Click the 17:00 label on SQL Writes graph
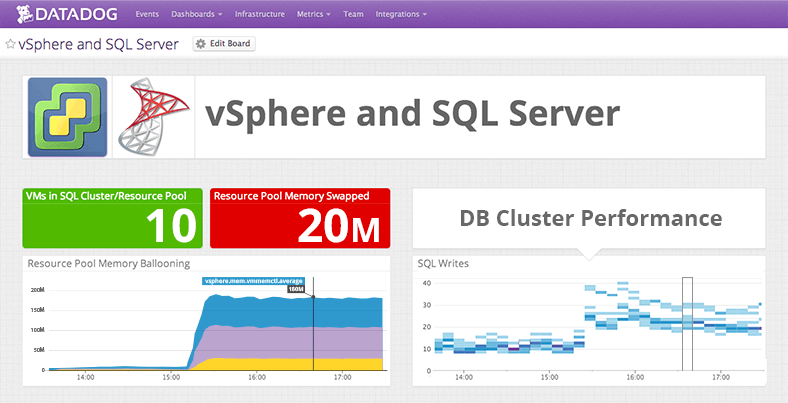This screenshot has width=788, height=403. (721, 376)
